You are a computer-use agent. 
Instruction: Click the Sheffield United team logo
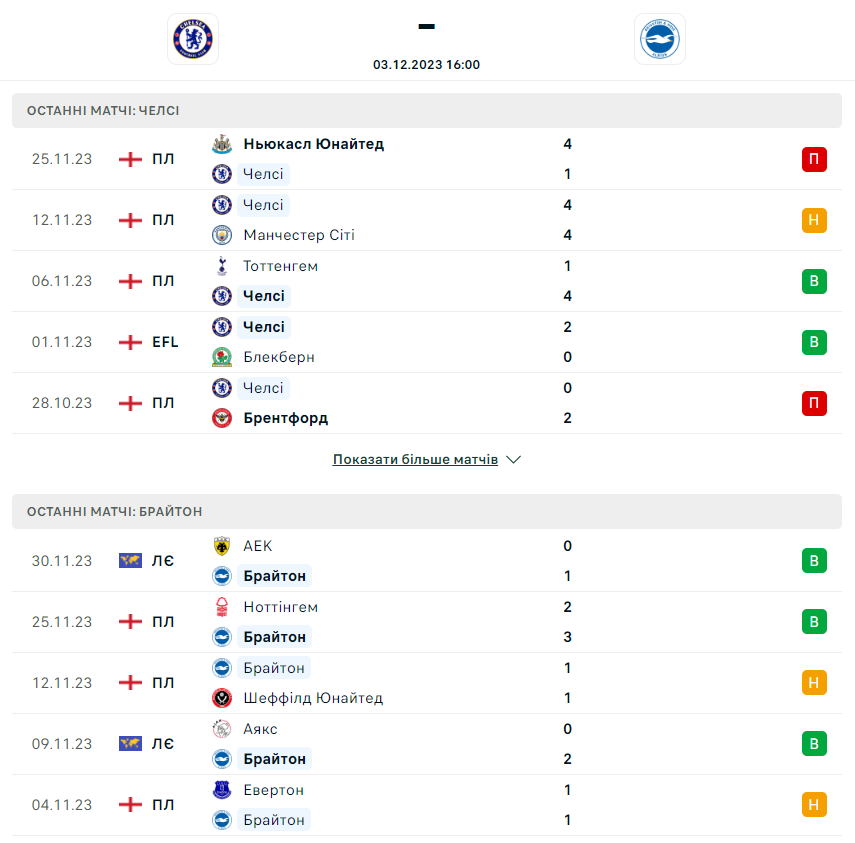tap(222, 698)
